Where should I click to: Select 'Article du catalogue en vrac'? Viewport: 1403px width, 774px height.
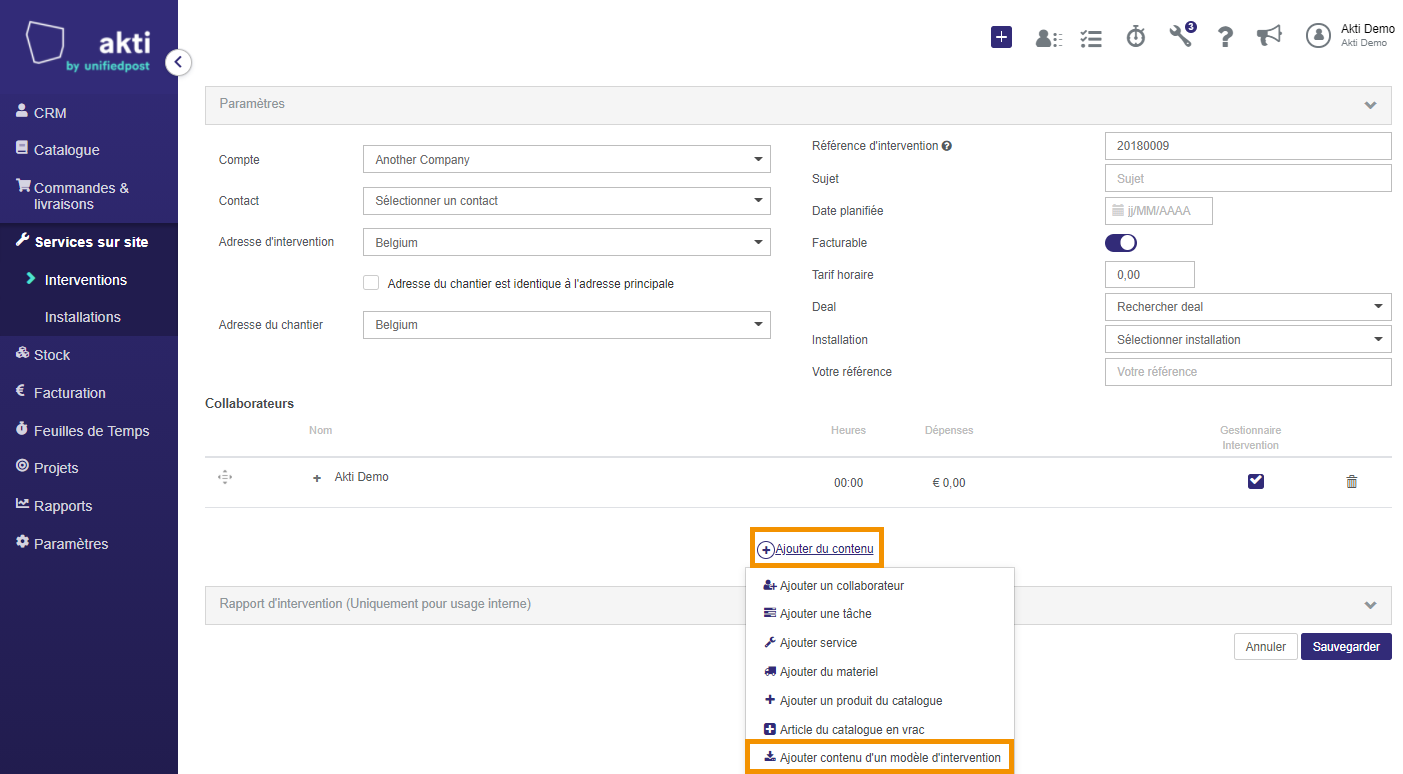pyautogui.click(x=880, y=729)
